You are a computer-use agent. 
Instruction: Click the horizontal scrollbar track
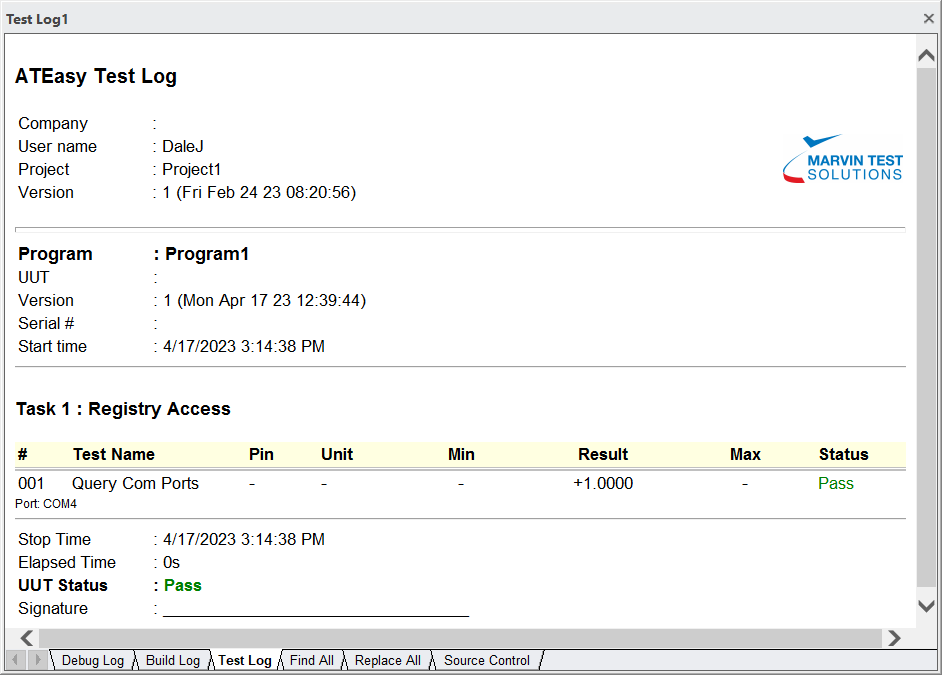click(460, 637)
